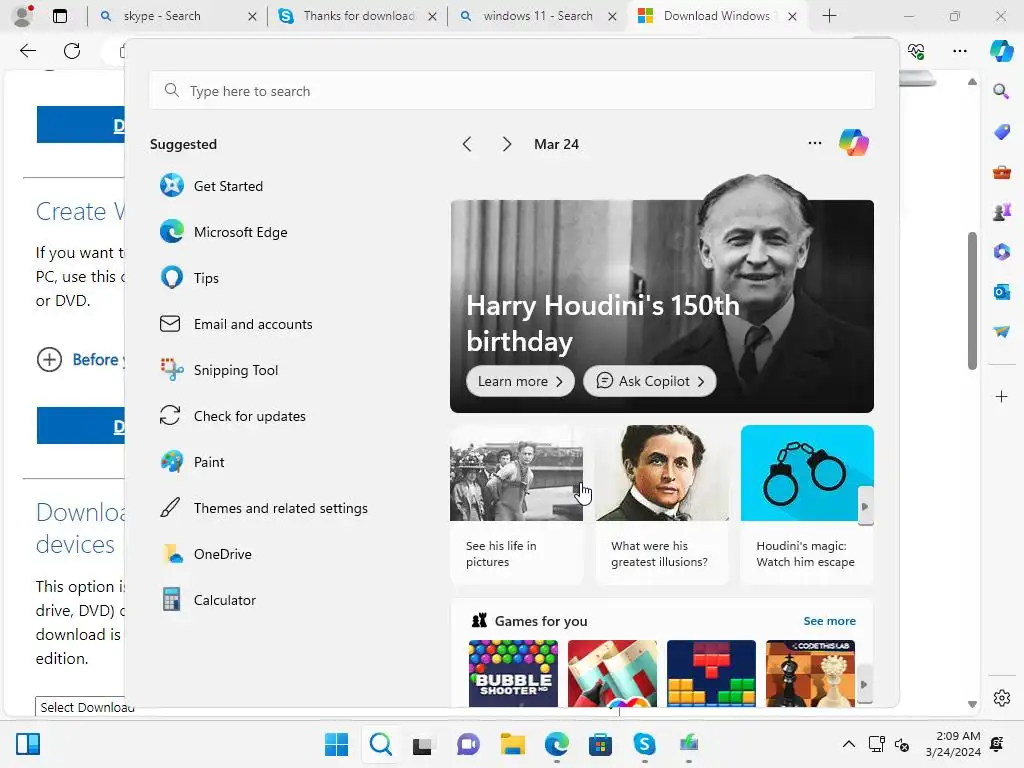
Task: Open Browser essentials heart icon
Action: [916, 51]
